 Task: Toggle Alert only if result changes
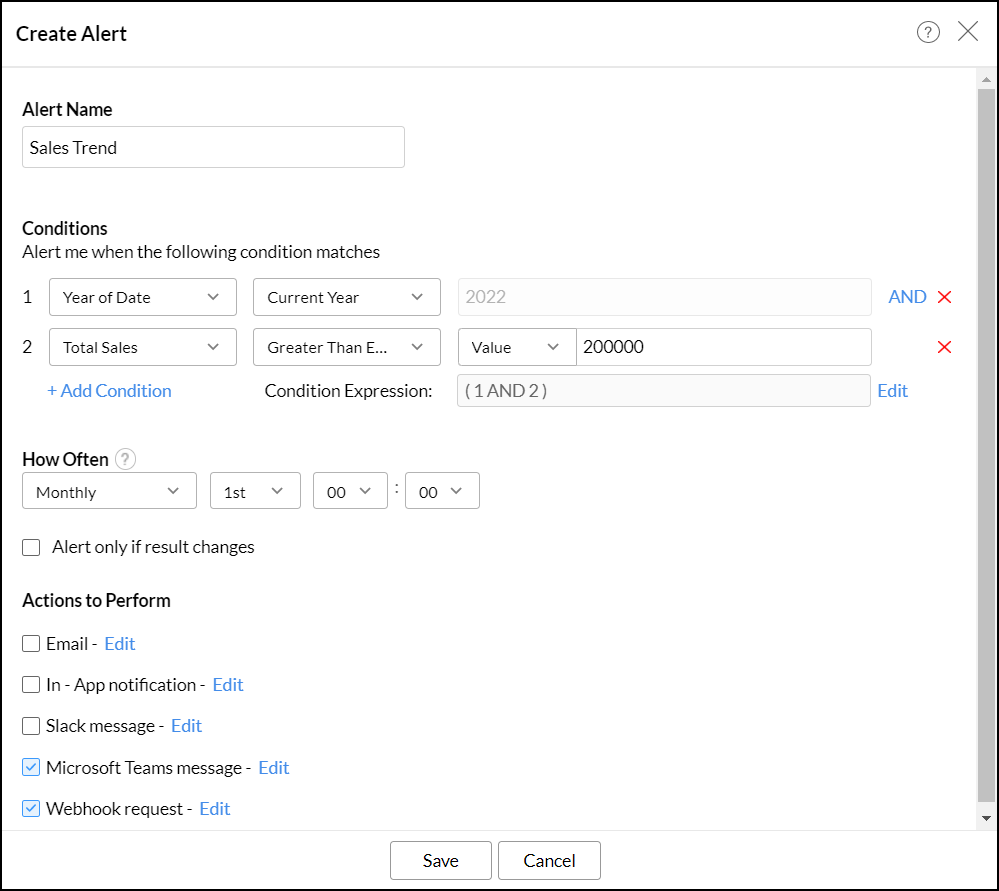pos(31,547)
